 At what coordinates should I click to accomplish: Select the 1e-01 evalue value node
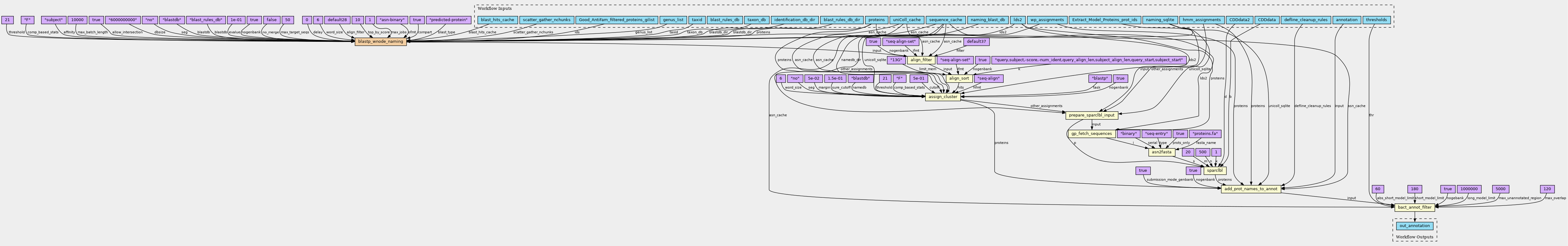pos(236,20)
